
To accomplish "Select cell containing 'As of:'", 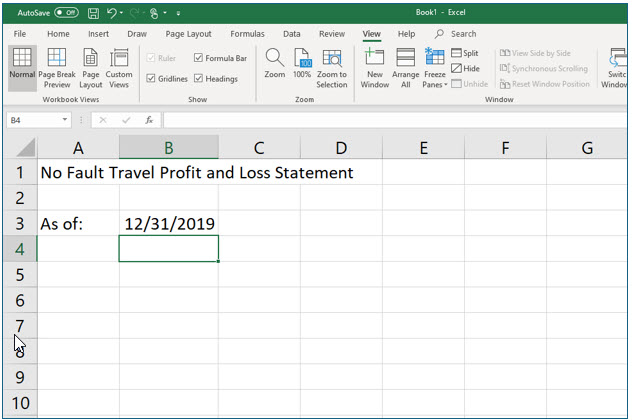I will click(x=78, y=223).
